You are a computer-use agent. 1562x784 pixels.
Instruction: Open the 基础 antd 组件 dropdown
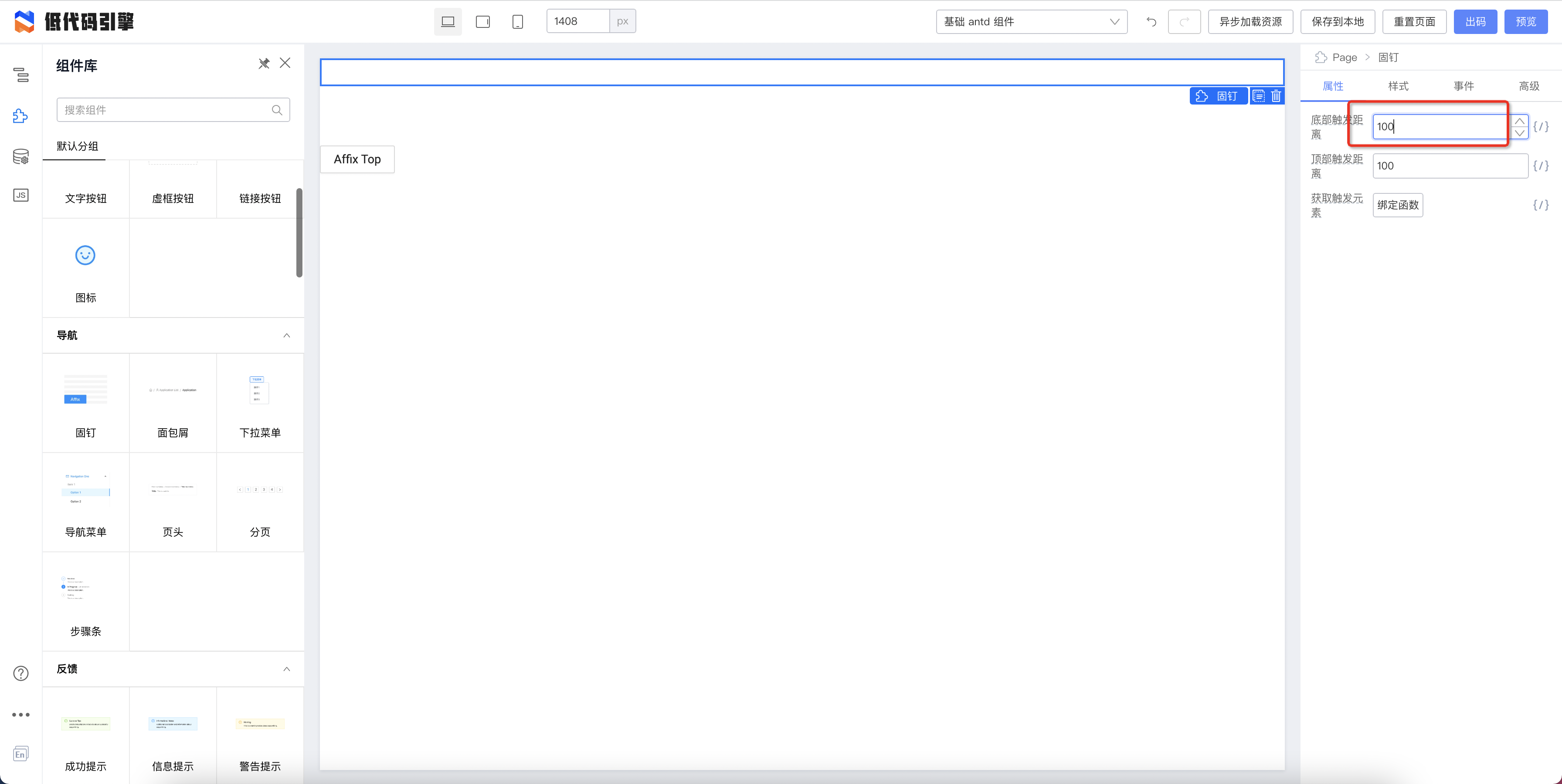pos(1032,22)
